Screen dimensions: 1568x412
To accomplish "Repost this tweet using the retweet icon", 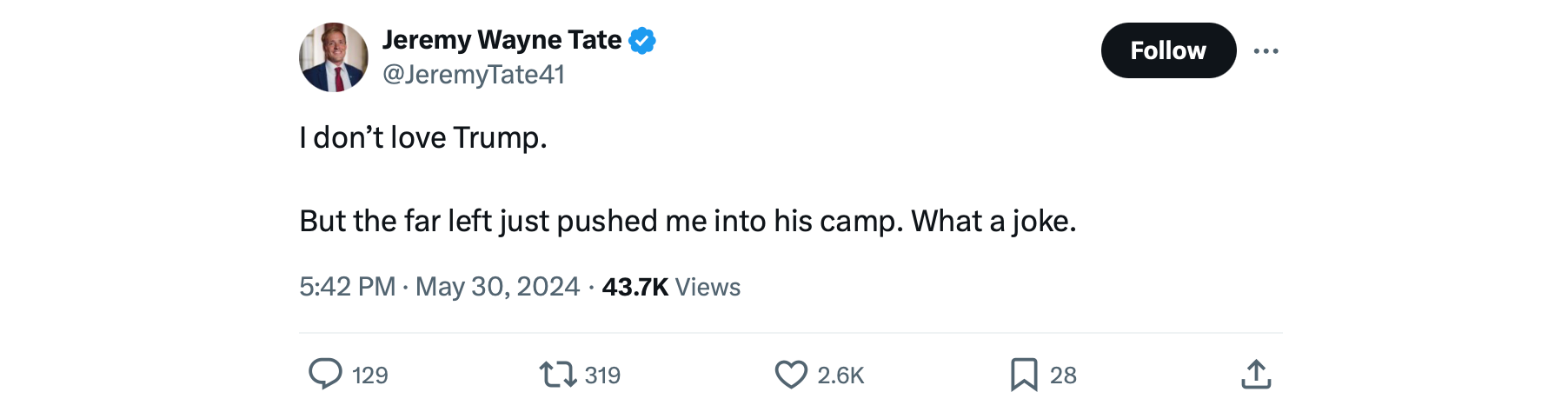I will point(557,375).
